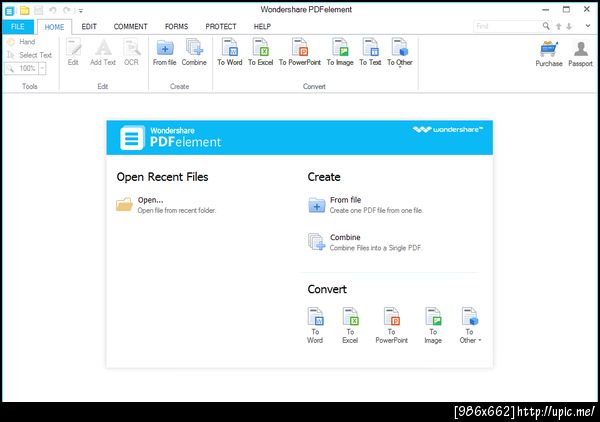Open the COMMENT ribbon tab

coord(130,26)
